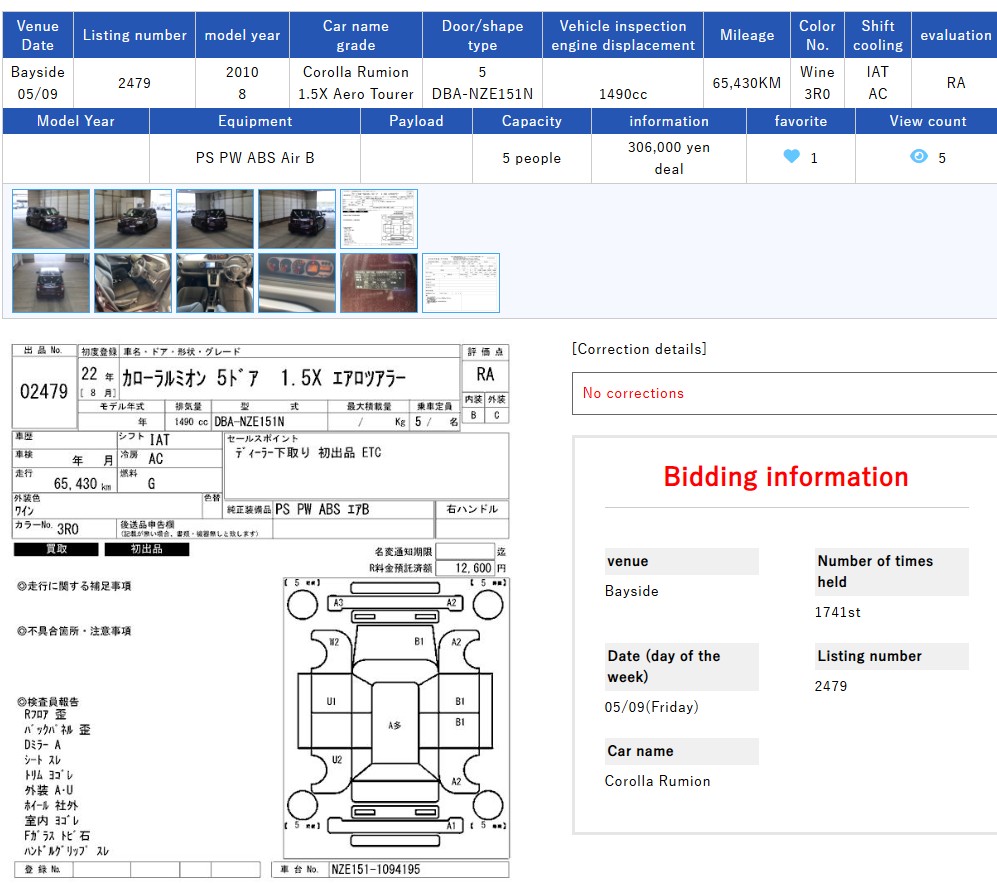This screenshot has height=883, width=997.
Task: Select 'Bayside' under venue in bidding info
Action: pyautogui.click(x=631, y=591)
